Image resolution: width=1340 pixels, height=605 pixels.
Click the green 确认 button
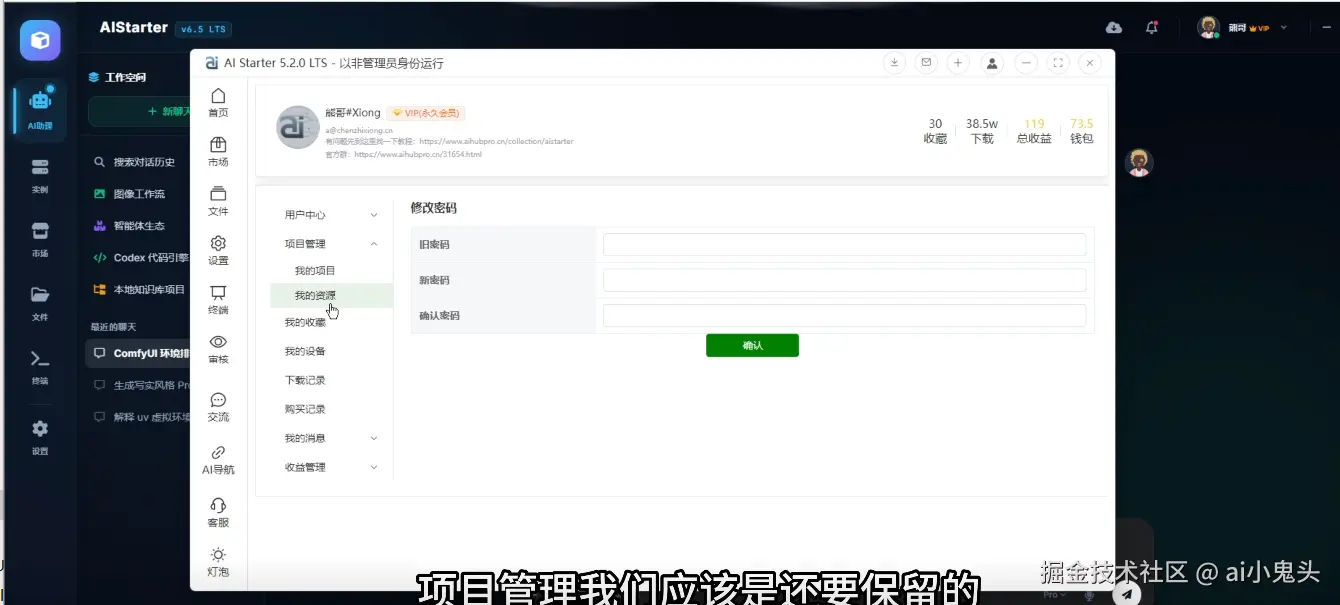point(752,345)
